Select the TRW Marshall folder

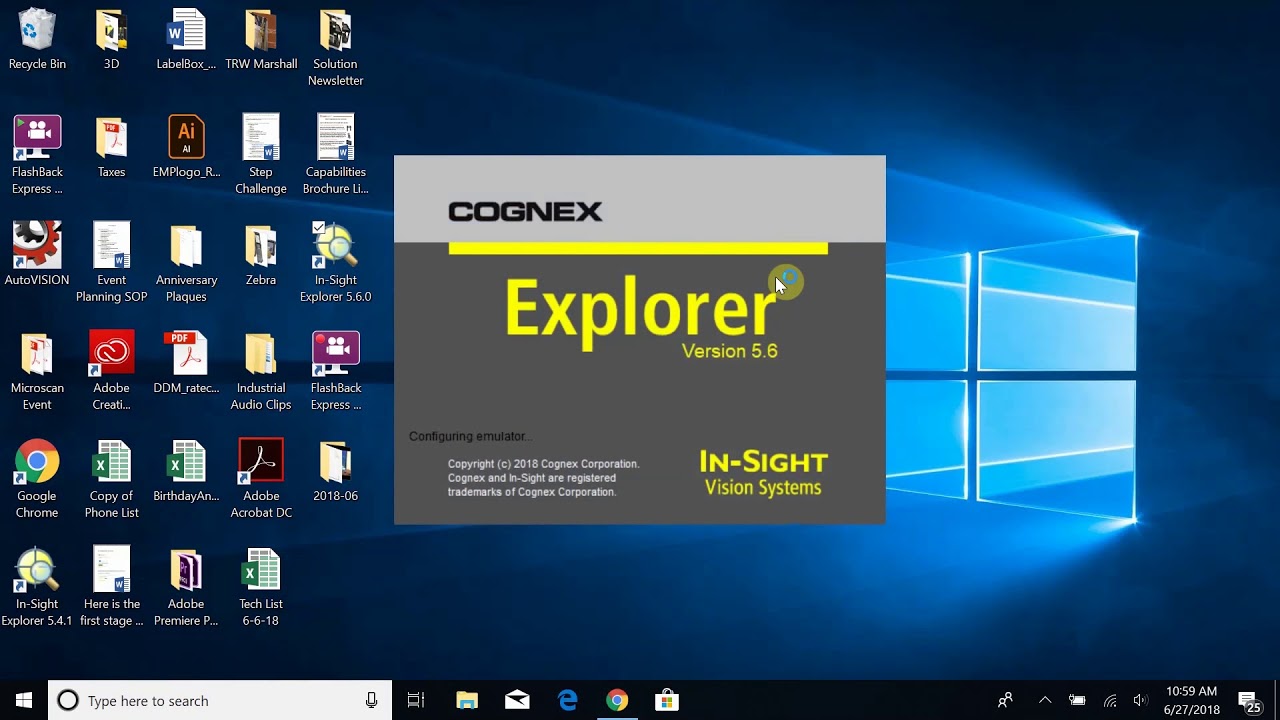pos(261,30)
